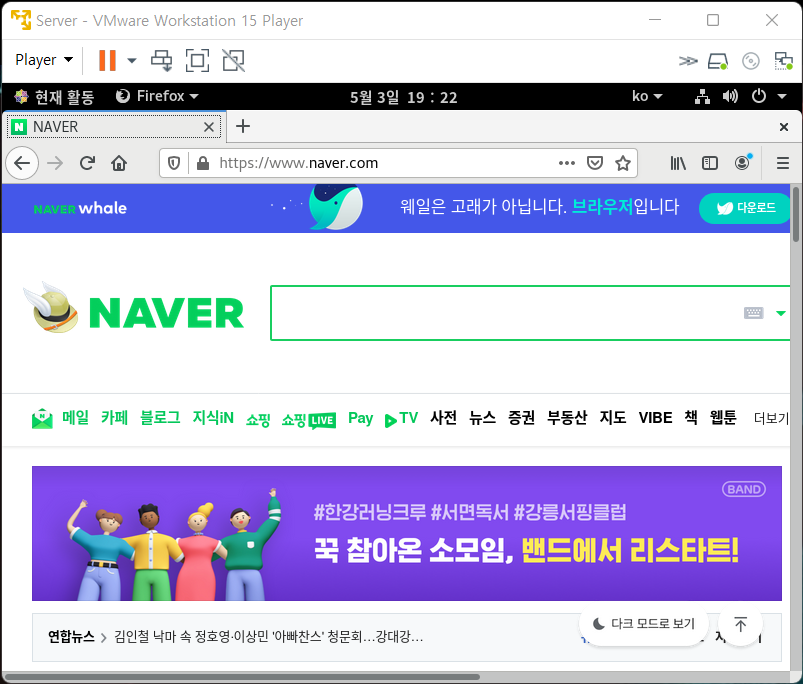The width and height of the screenshot is (803, 684).
Task: Open on-screen keyboard icon in search box
Action: click(753, 313)
